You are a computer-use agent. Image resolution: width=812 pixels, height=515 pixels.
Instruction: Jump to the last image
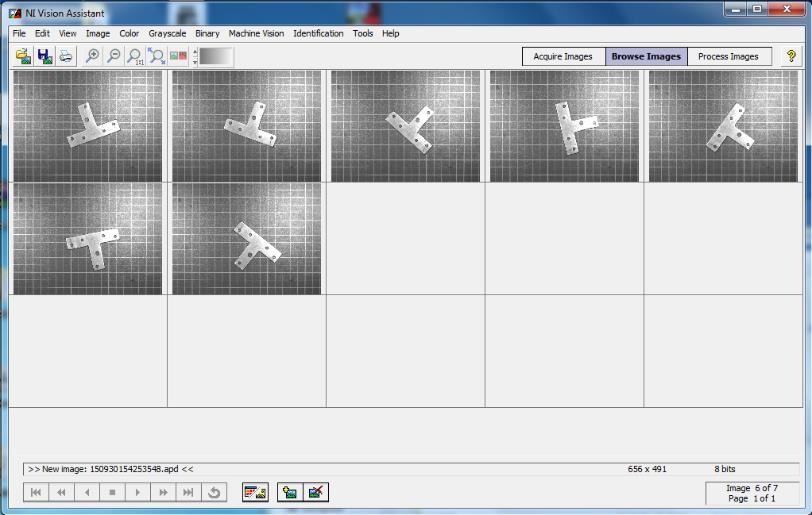tap(188, 492)
